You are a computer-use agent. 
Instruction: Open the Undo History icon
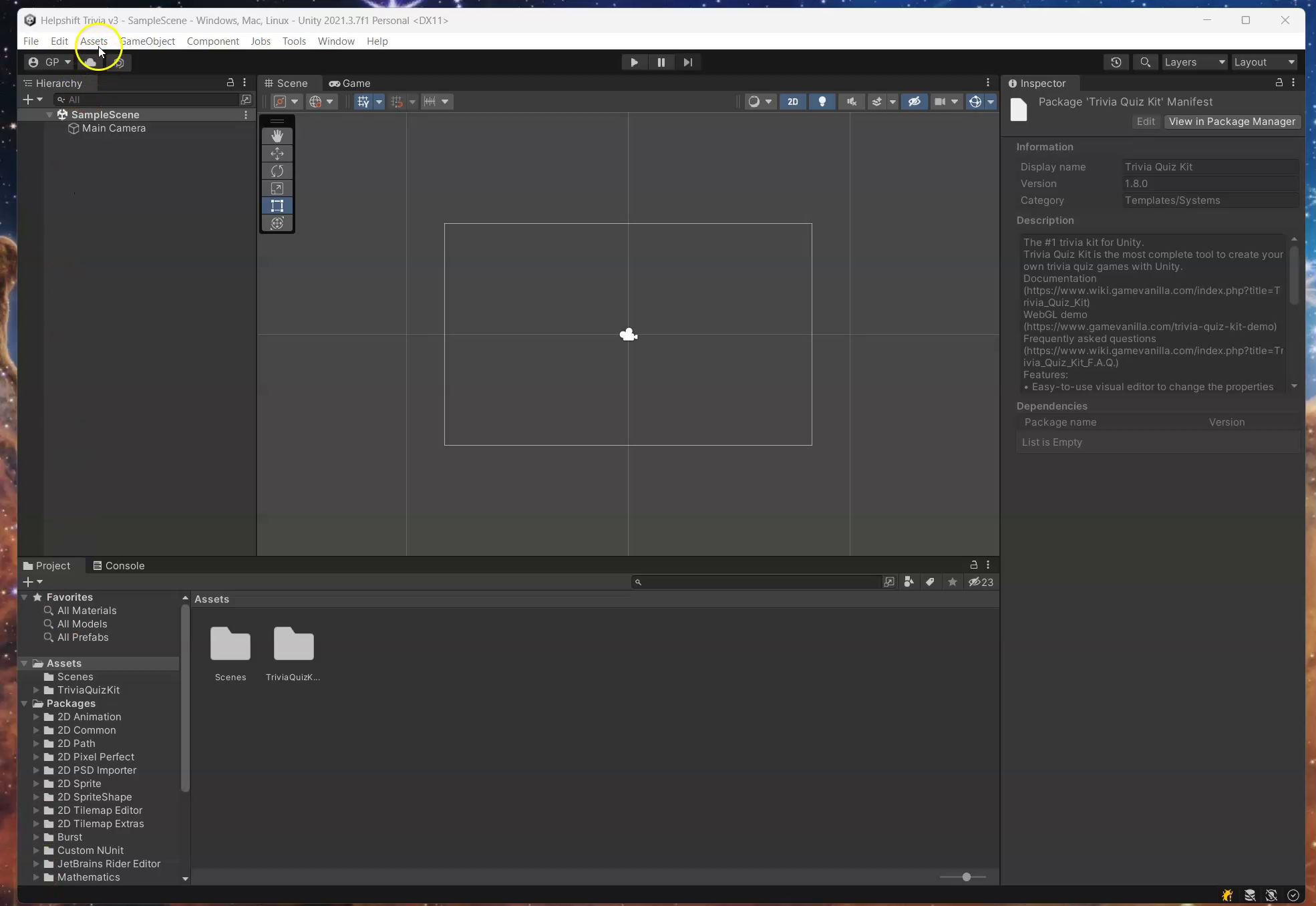coord(1116,62)
